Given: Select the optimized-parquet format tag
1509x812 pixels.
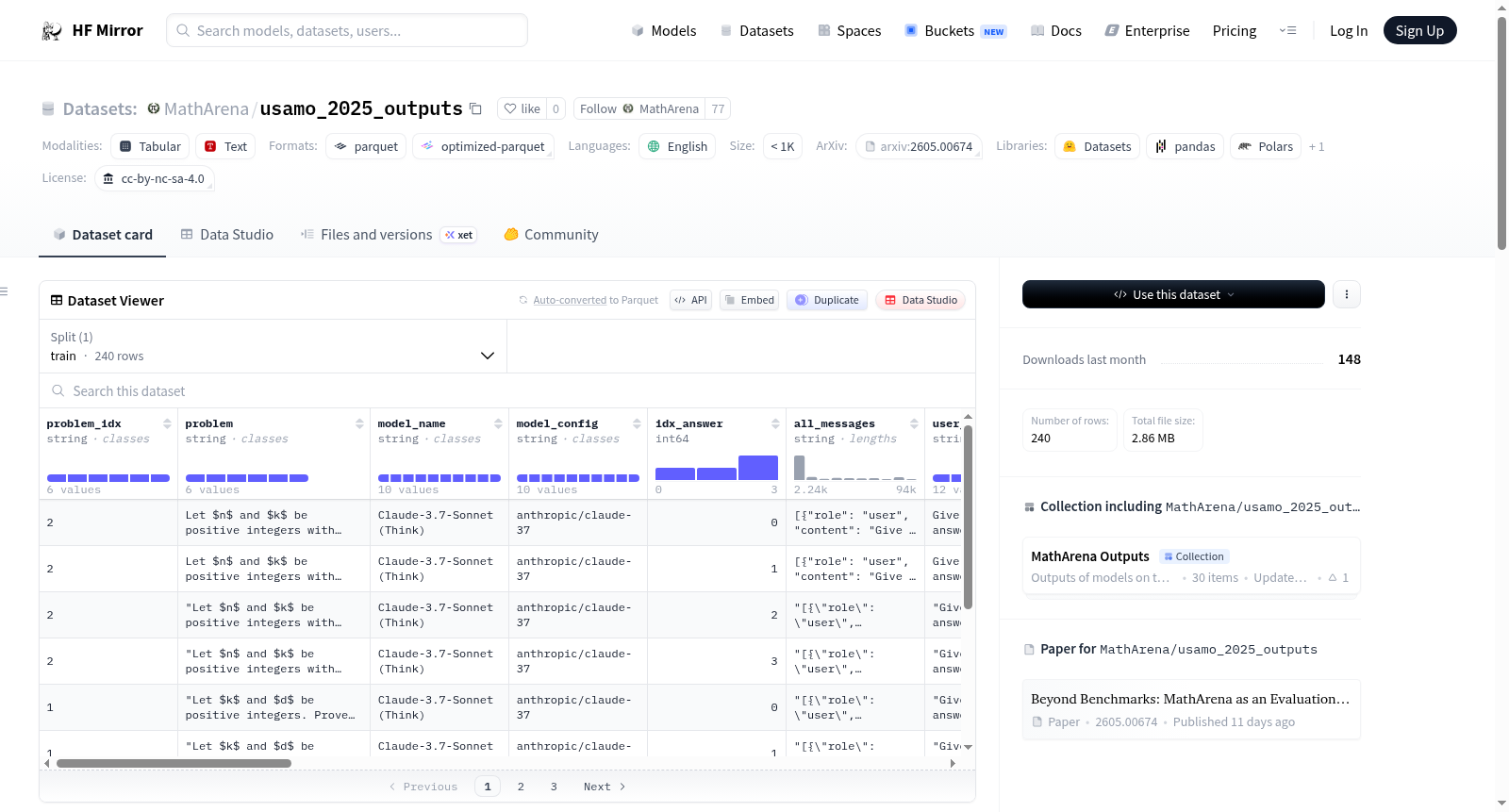Looking at the screenshot, I should [x=483, y=146].
